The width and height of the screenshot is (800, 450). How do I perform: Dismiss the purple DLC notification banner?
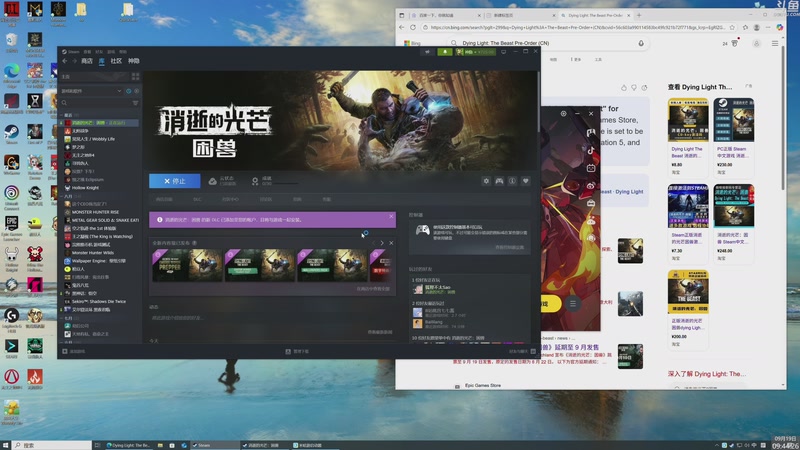click(391, 217)
